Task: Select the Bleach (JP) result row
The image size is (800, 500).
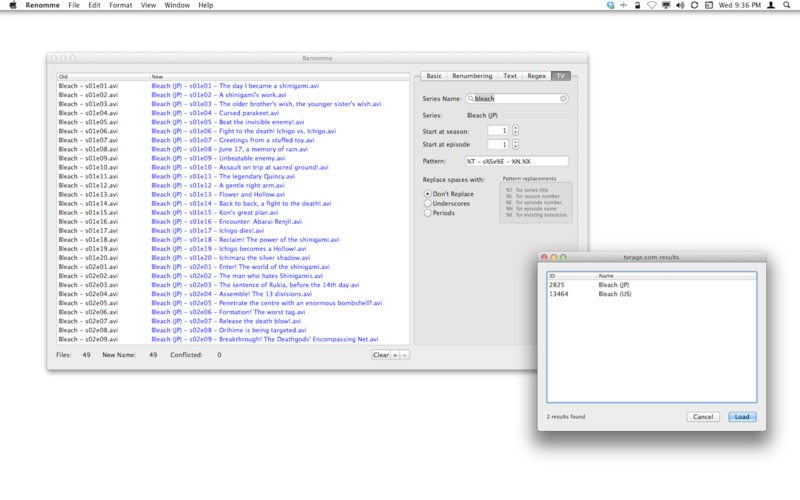Action: [652, 285]
